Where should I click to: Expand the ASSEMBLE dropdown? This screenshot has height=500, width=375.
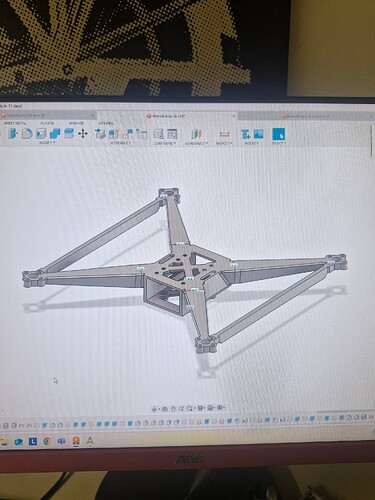(120, 143)
